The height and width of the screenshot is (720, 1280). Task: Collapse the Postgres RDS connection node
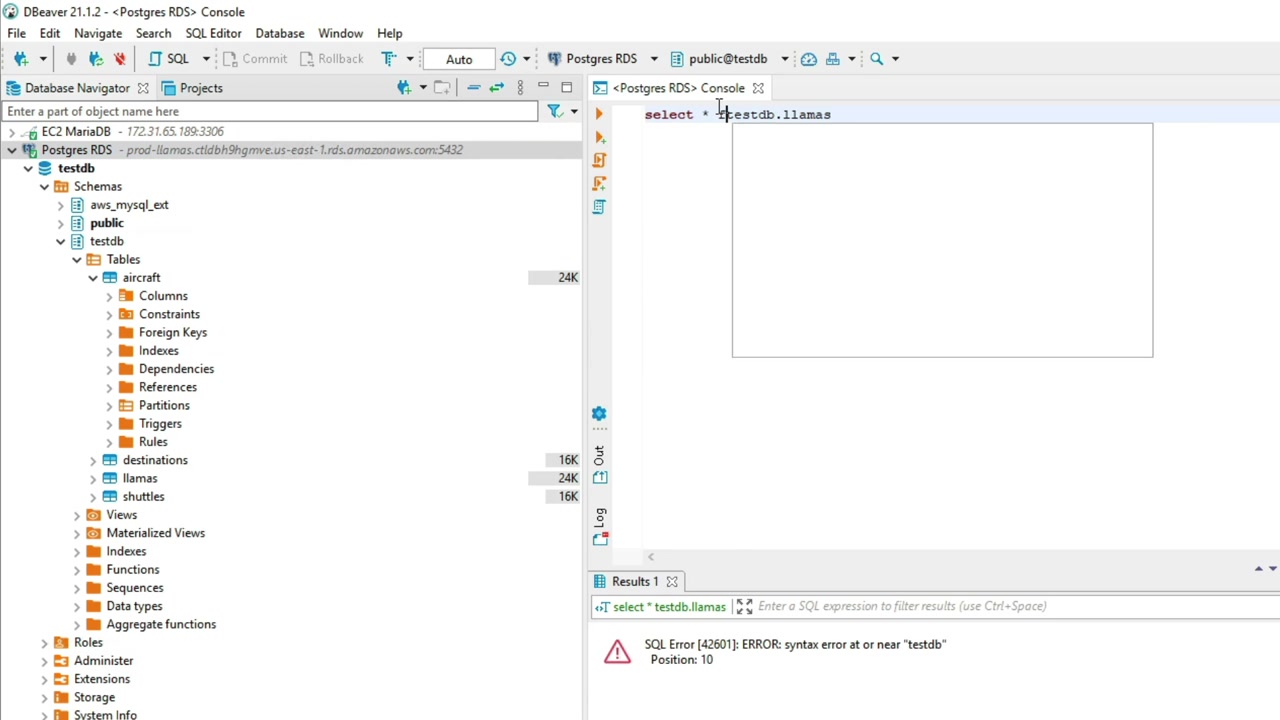[x=12, y=150]
